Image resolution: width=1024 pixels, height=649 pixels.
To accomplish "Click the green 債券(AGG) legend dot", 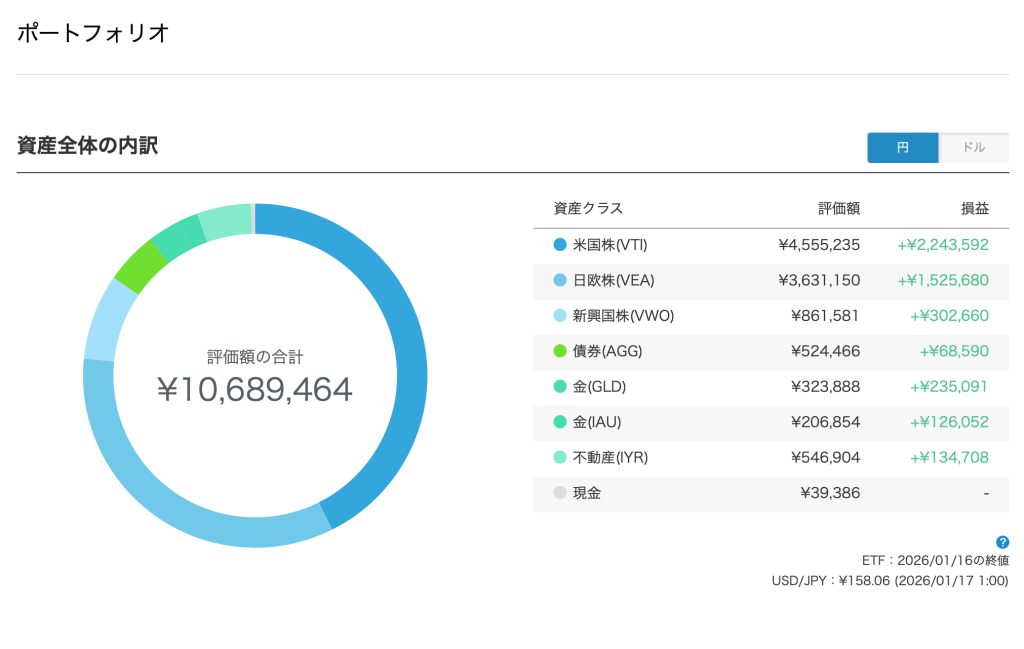I will tap(560, 352).
